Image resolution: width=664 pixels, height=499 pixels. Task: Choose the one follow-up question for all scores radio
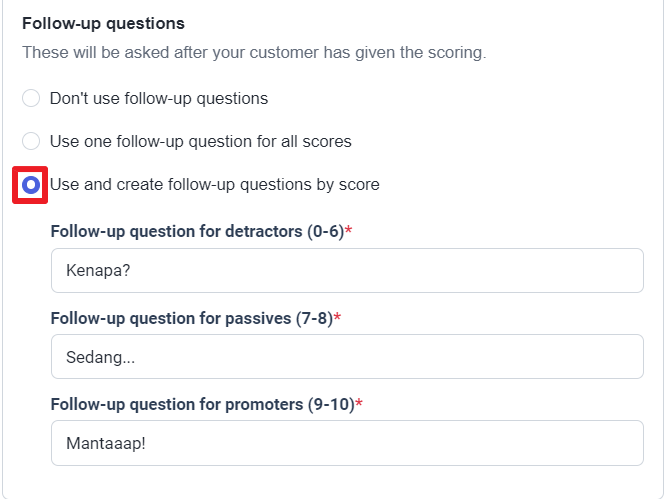click(x=31, y=141)
